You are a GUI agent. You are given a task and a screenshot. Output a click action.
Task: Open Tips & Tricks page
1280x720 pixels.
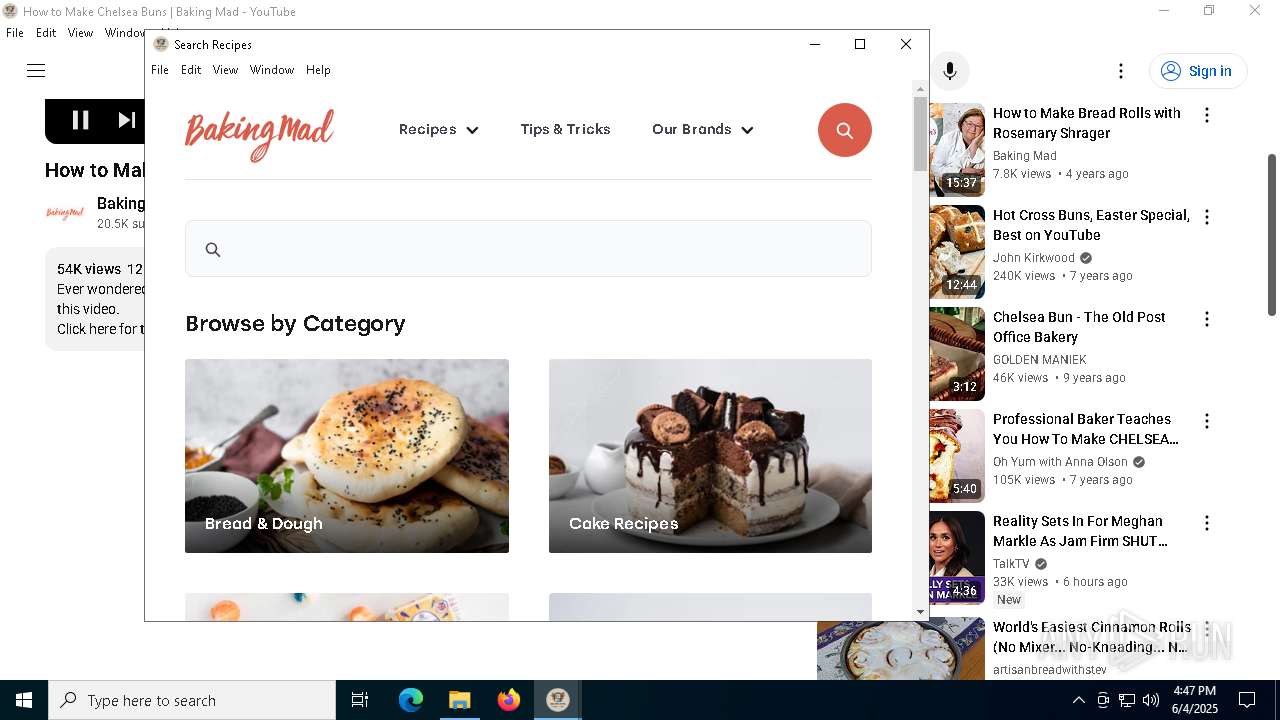pos(565,129)
